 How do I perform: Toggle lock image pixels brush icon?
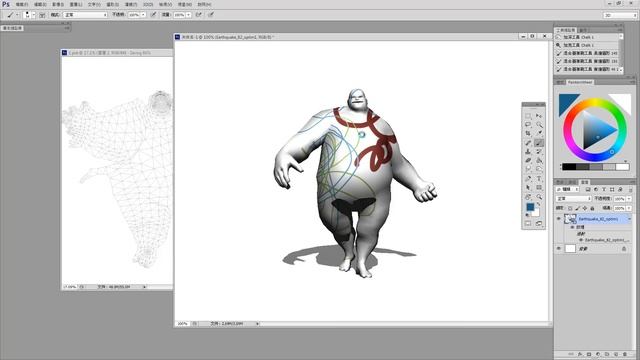pos(578,208)
